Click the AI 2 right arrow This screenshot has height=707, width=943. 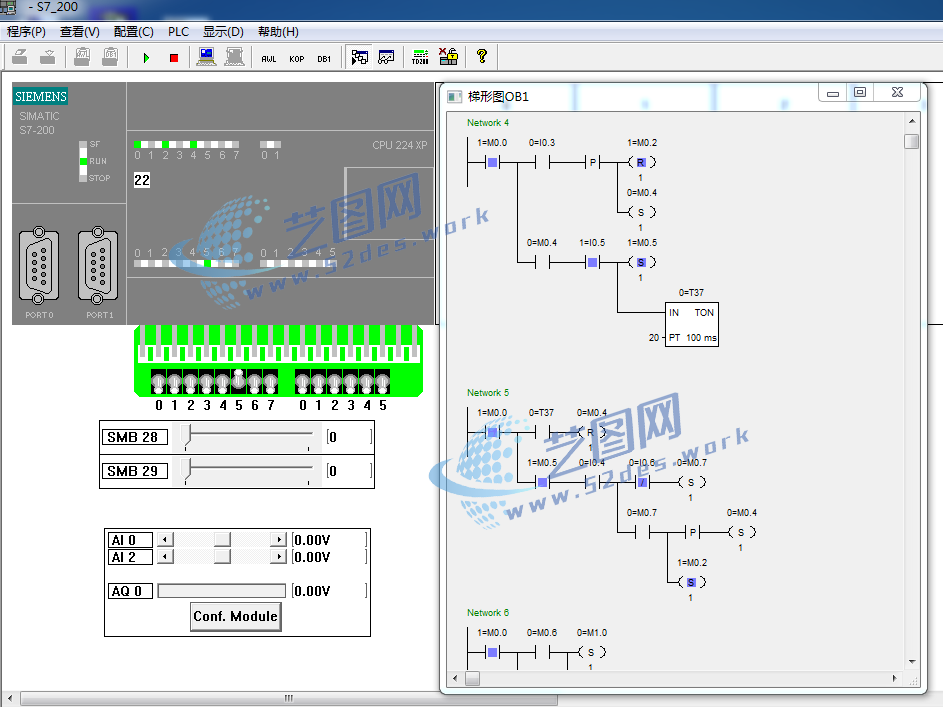(278, 557)
